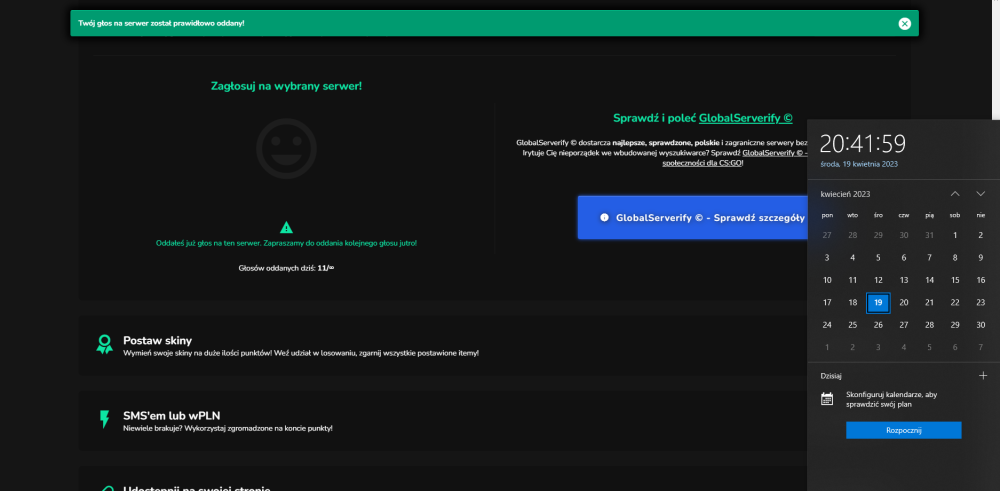
Task: Click the Rozpocznij button in calendar
Action: pyautogui.click(x=904, y=430)
